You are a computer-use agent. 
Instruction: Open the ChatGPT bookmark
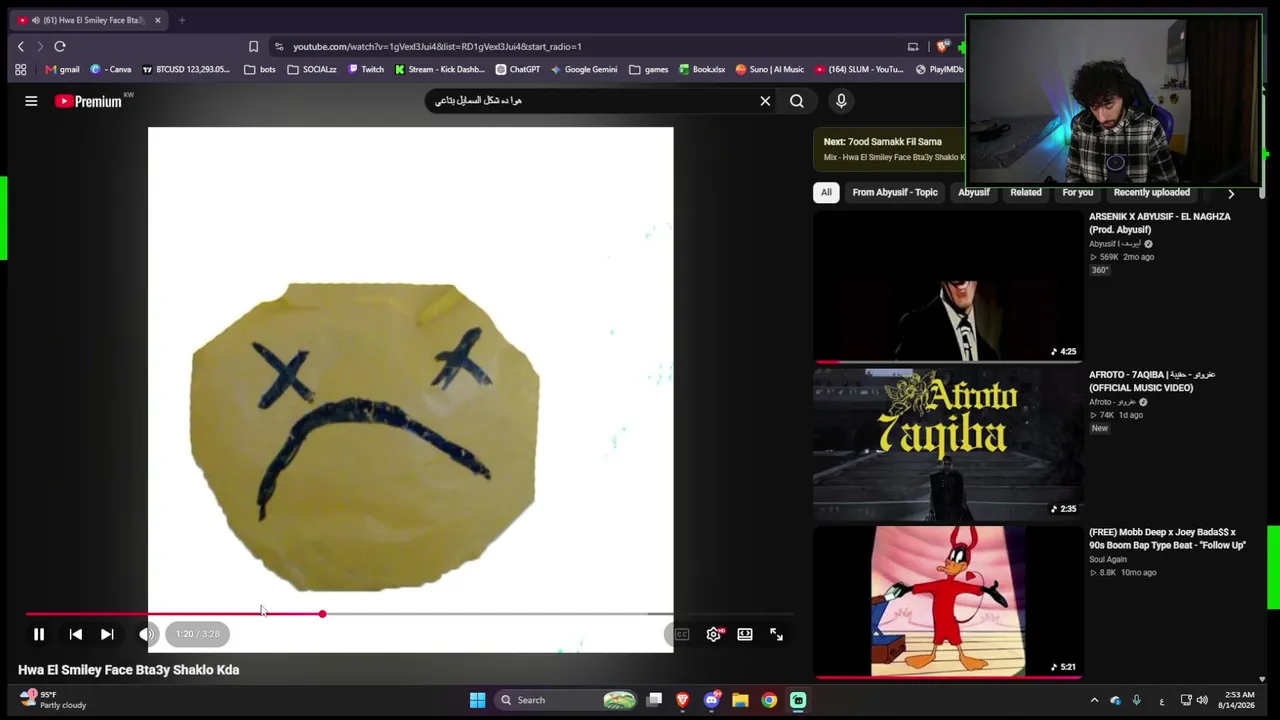pos(517,69)
